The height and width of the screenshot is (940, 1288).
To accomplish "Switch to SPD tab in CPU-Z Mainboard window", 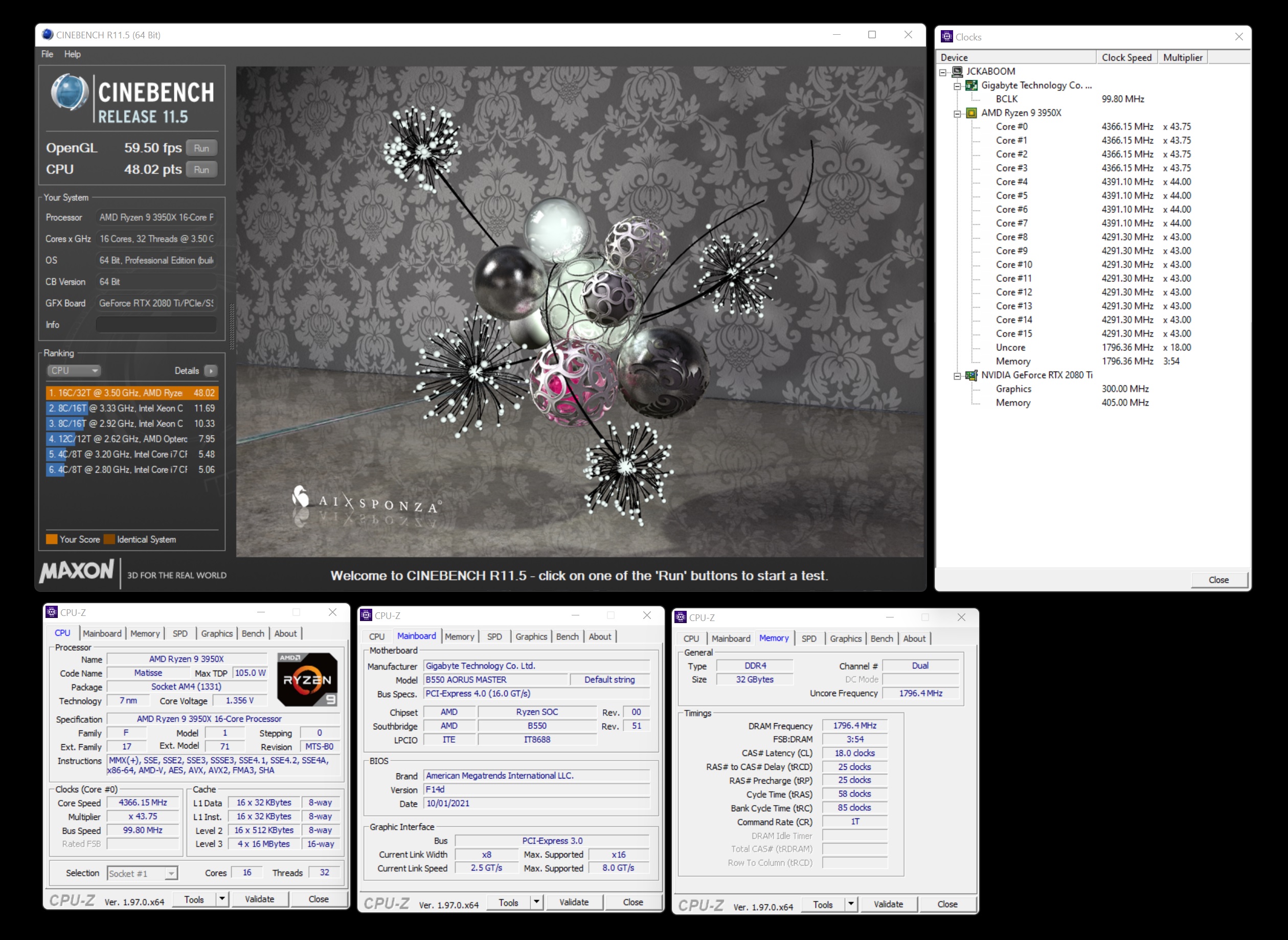I will 494,636.
